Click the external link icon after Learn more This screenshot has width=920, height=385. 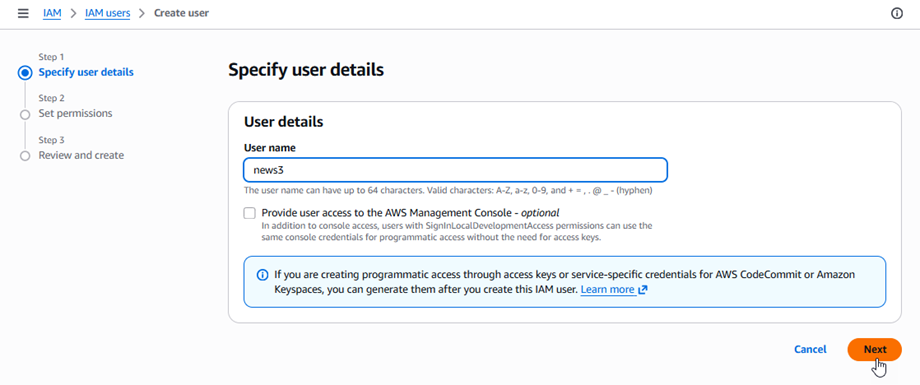tap(642, 290)
